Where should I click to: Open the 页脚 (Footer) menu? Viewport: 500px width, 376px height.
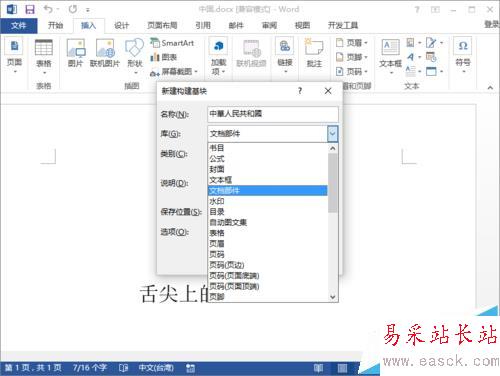tap(351, 57)
